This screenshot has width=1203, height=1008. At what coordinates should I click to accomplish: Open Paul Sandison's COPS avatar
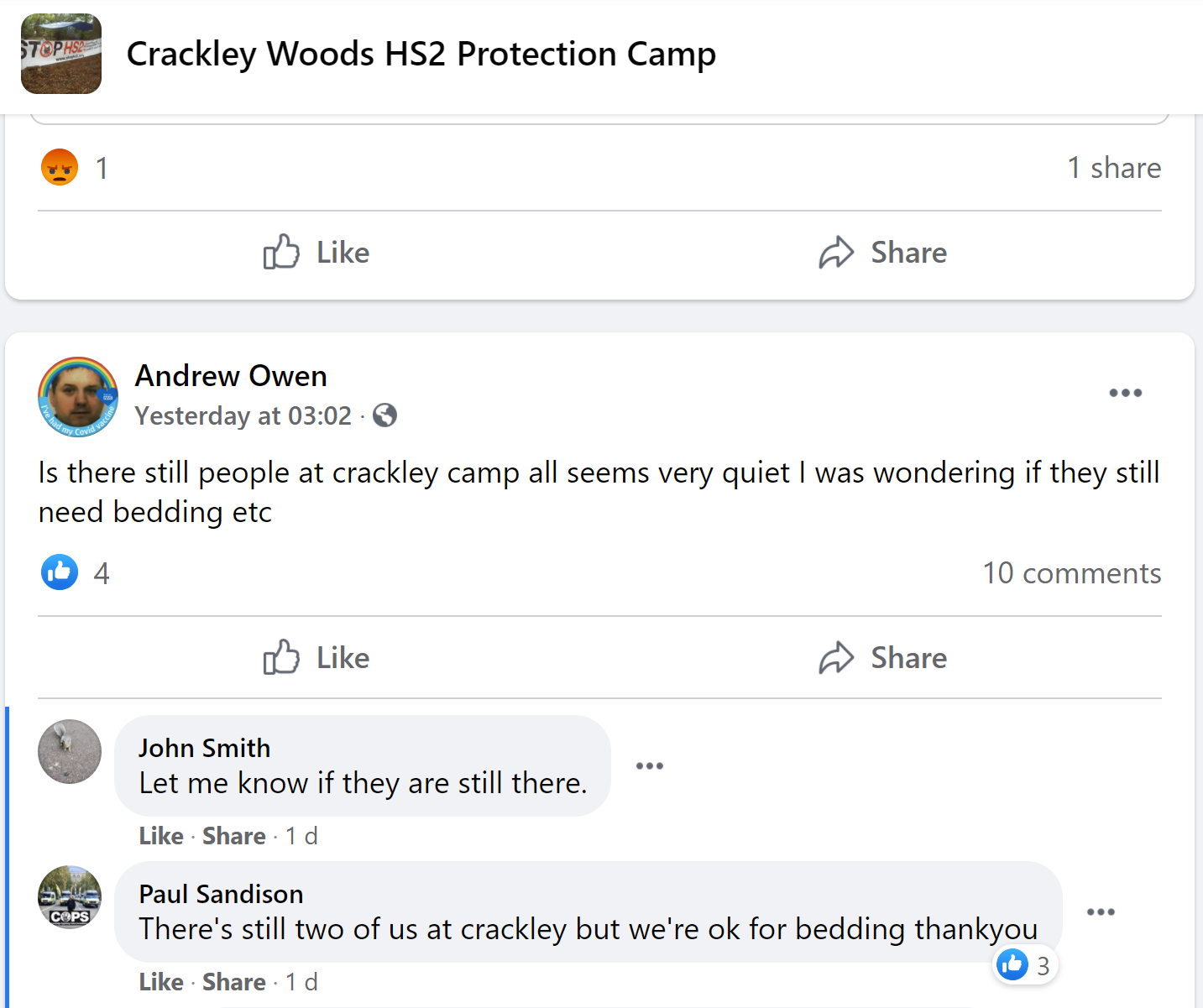(70, 897)
